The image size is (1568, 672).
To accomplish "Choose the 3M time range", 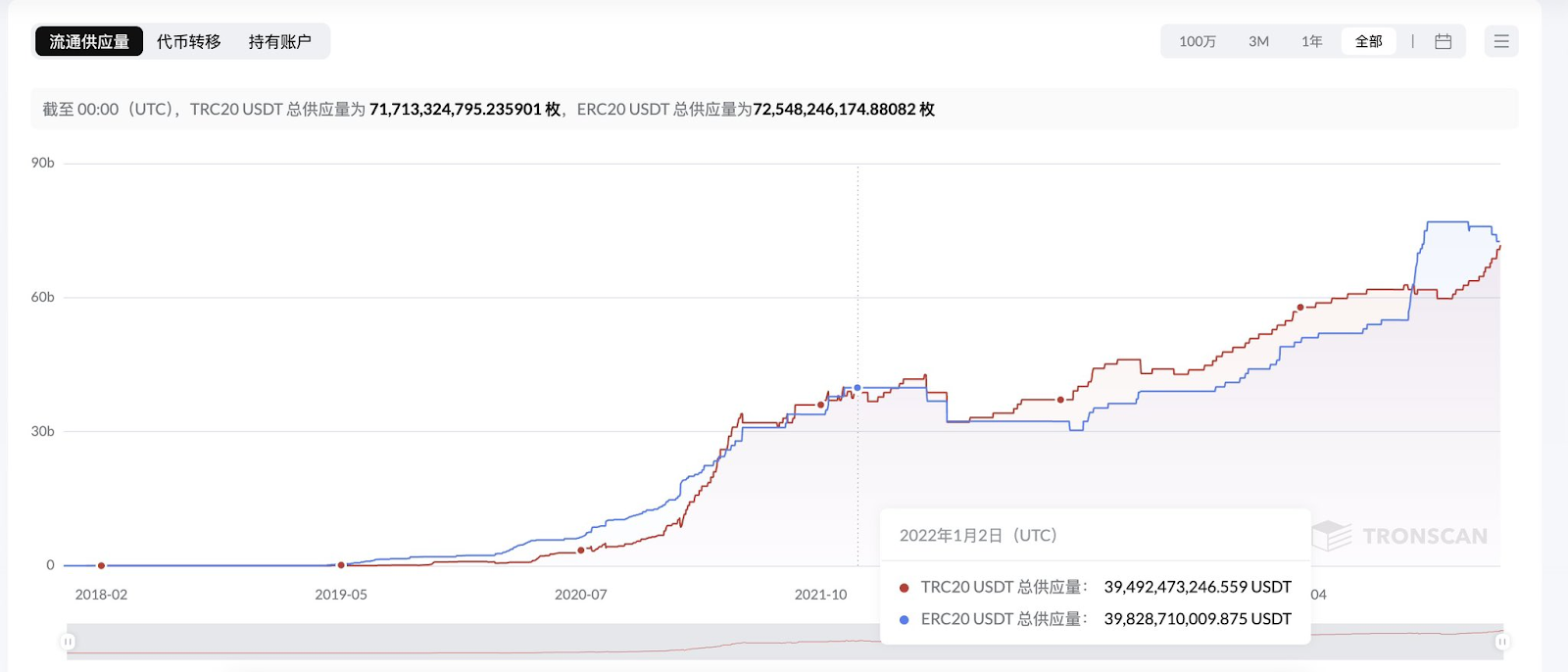I will (x=1258, y=41).
